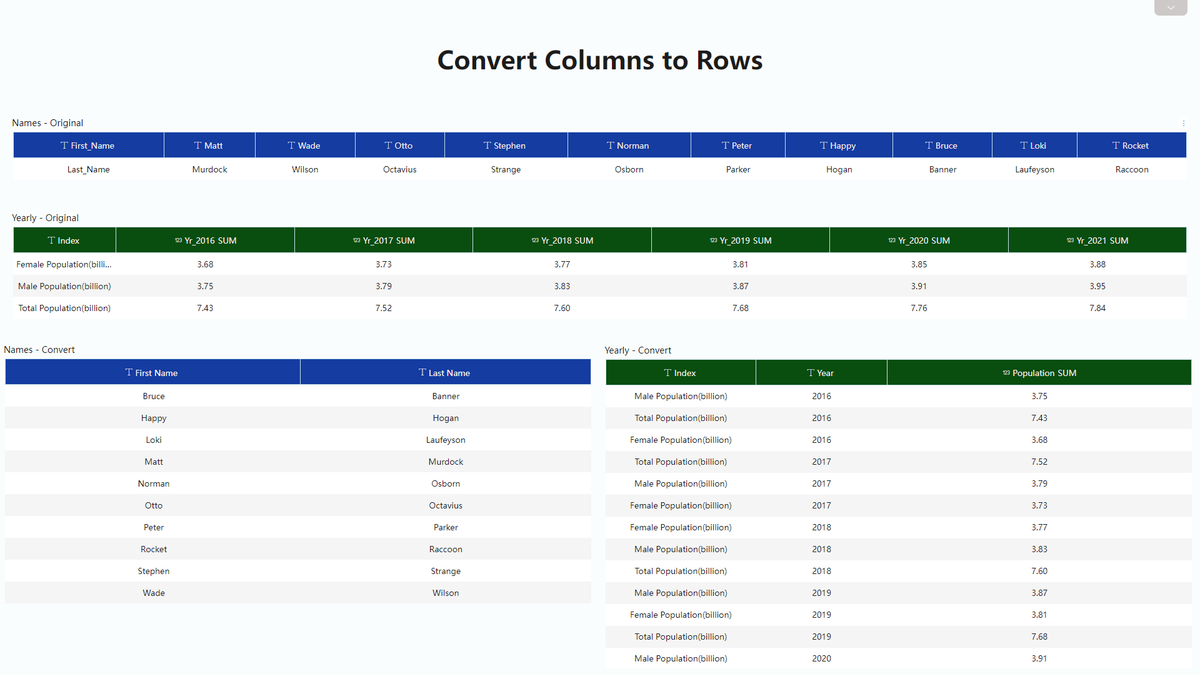Select the Population SUM column header
Viewport: 1200px width, 674px height.
pyautogui.click(x=1039, y=372)
